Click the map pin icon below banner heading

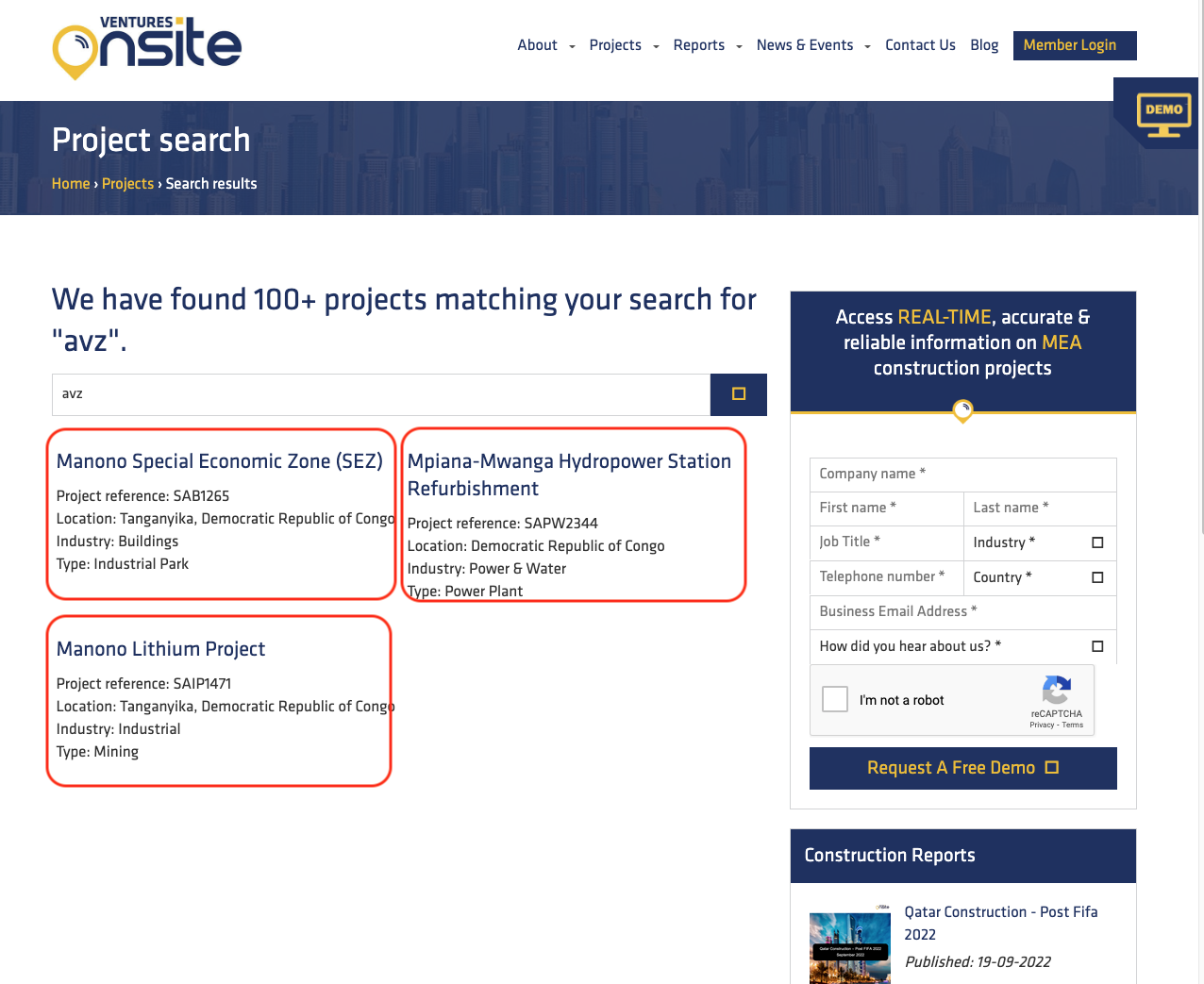click(962, 410)
